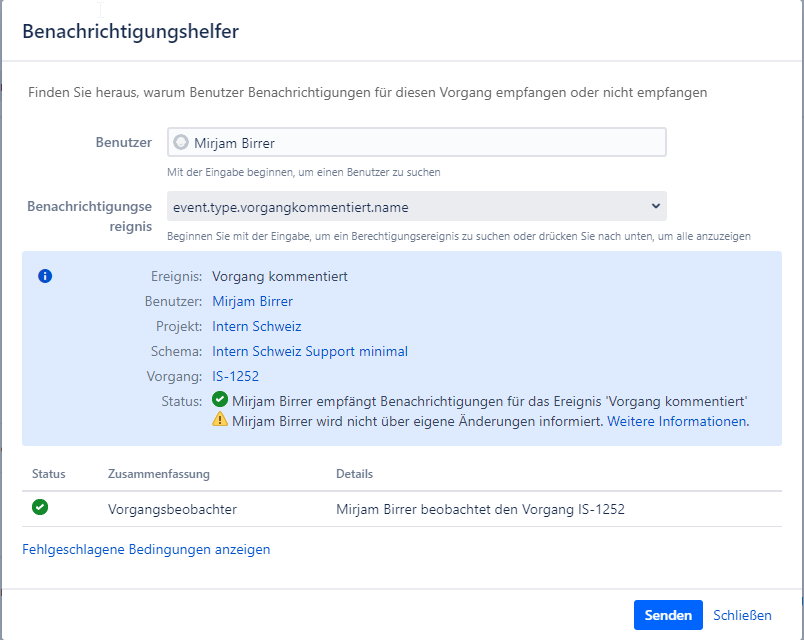Click 'empfängt Benachrichtigungen für das Ereignis' status message

[490, 402]
